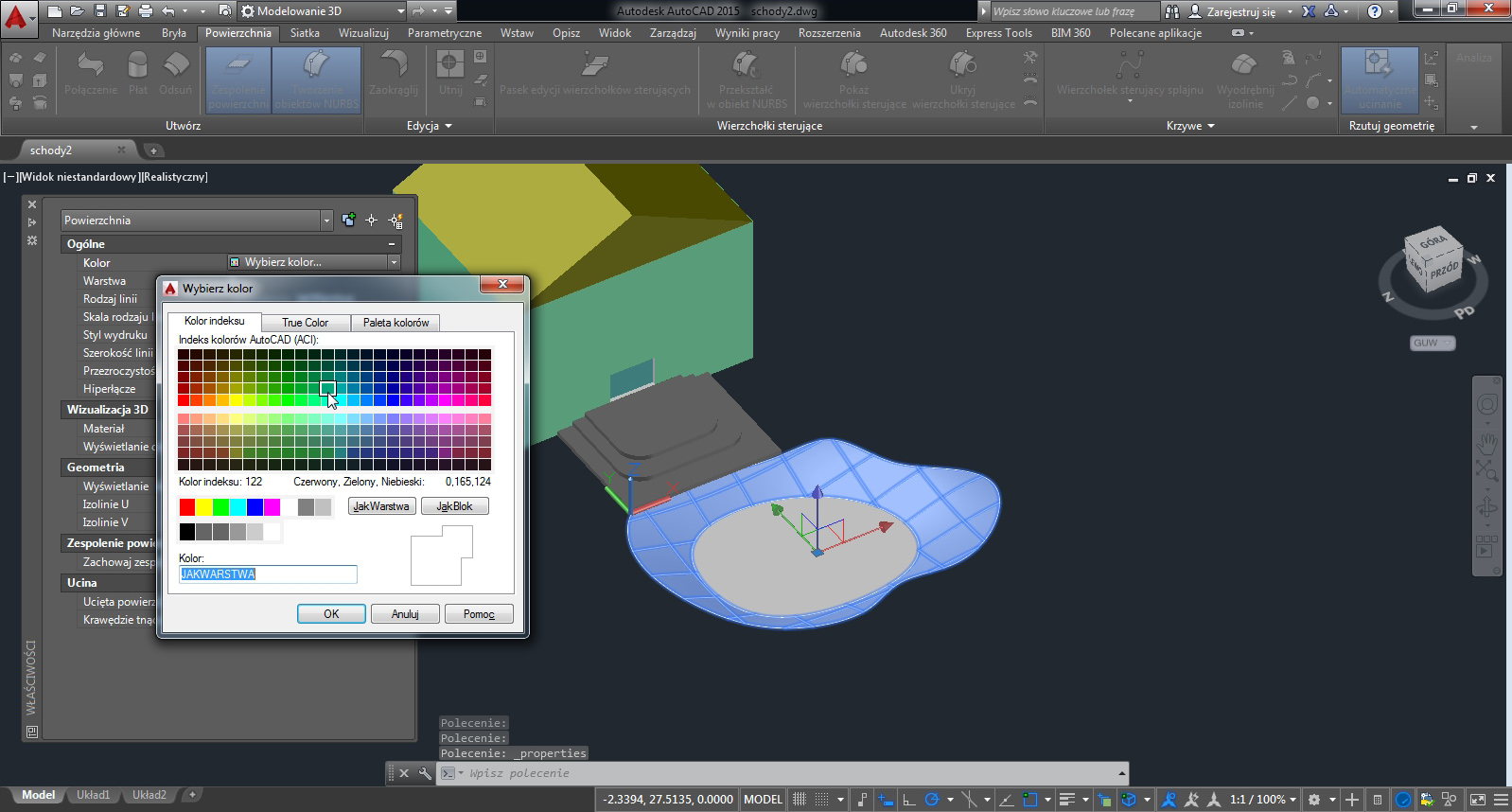Expand the Powierzchnia object type dropdown
1512x812 pixels.
tap(326, 221)
